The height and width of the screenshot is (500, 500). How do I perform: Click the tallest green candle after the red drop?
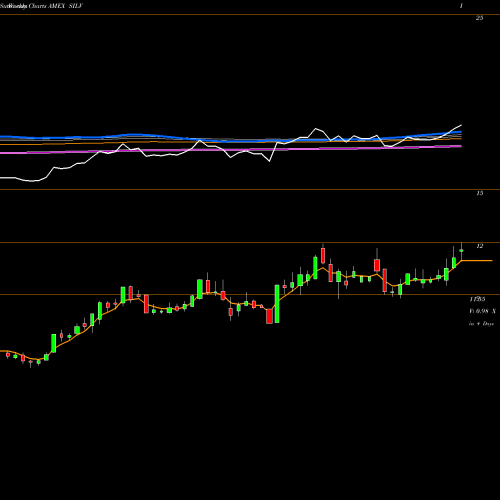(277, 304)
